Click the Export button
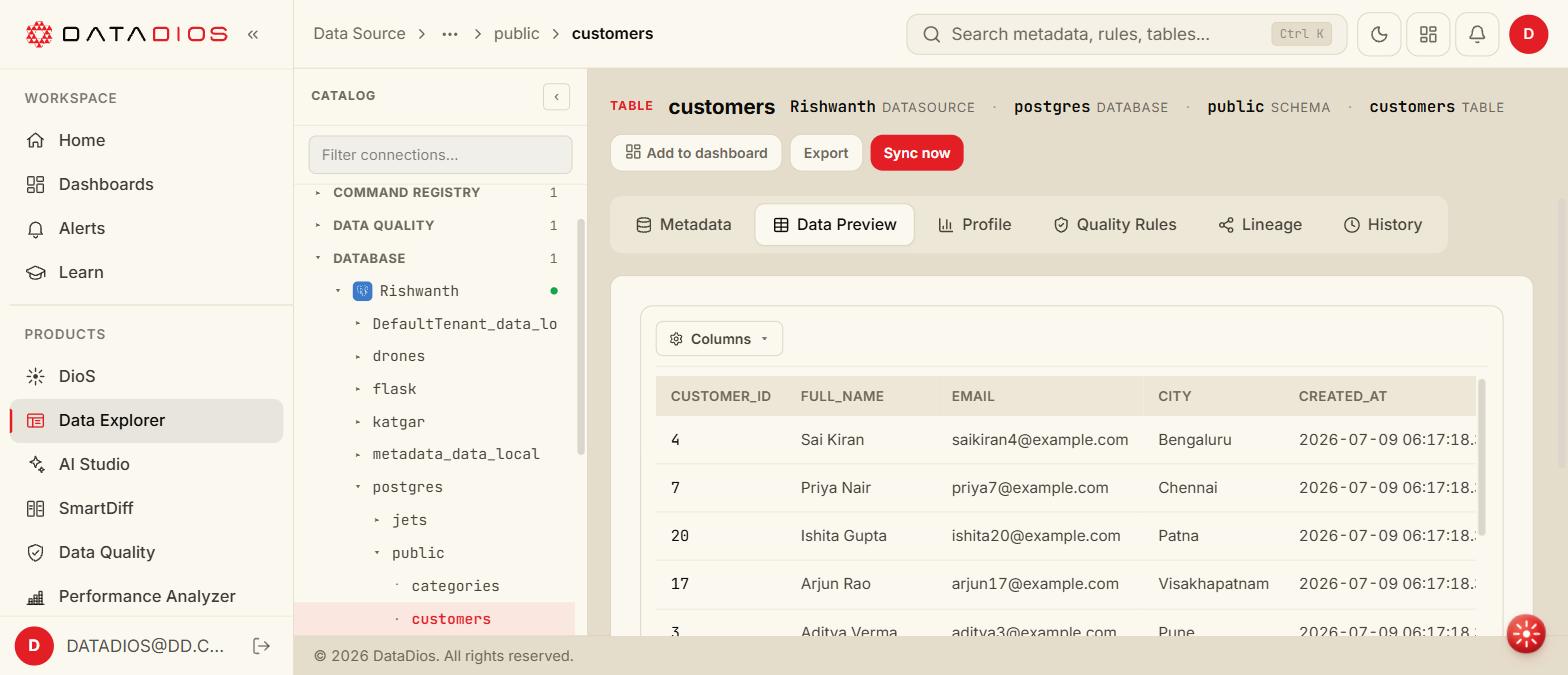1568x675 pixels. pos(826,153)
